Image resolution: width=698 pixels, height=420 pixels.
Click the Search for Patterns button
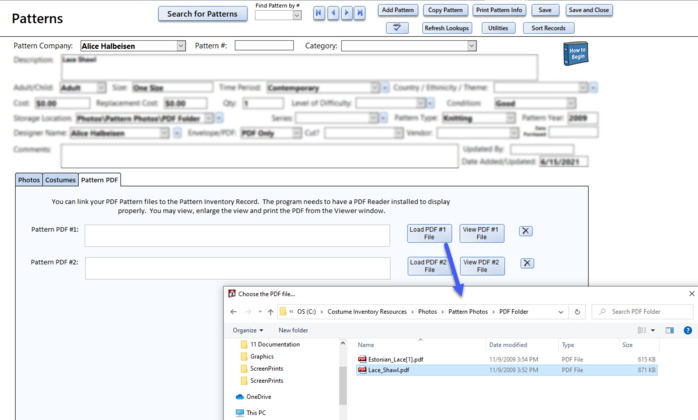click(202, 14)
